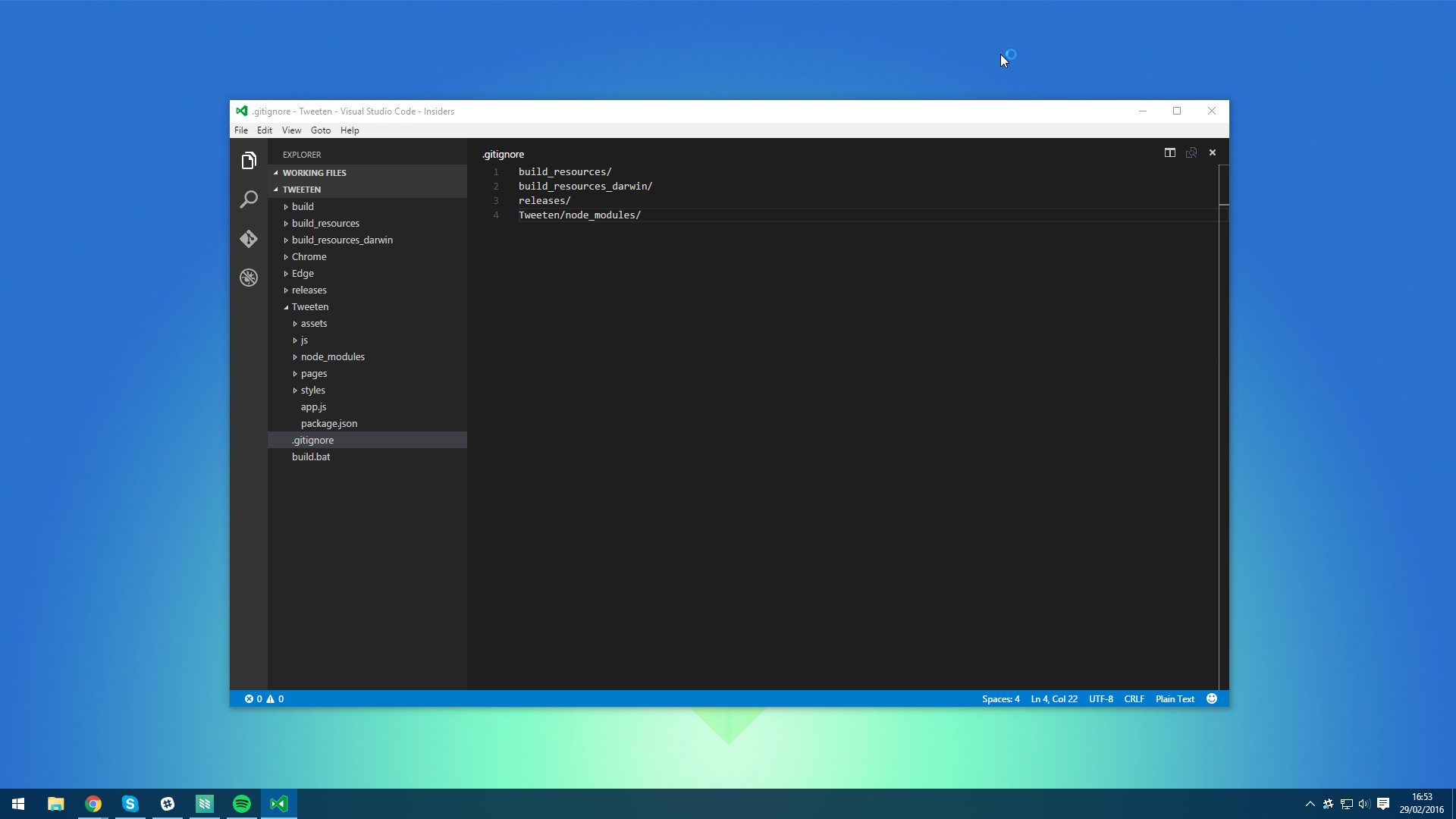This screenshot has width=1456, height=819.
Task: Open the Action Center notifications icon
Action: point(1383,804)
